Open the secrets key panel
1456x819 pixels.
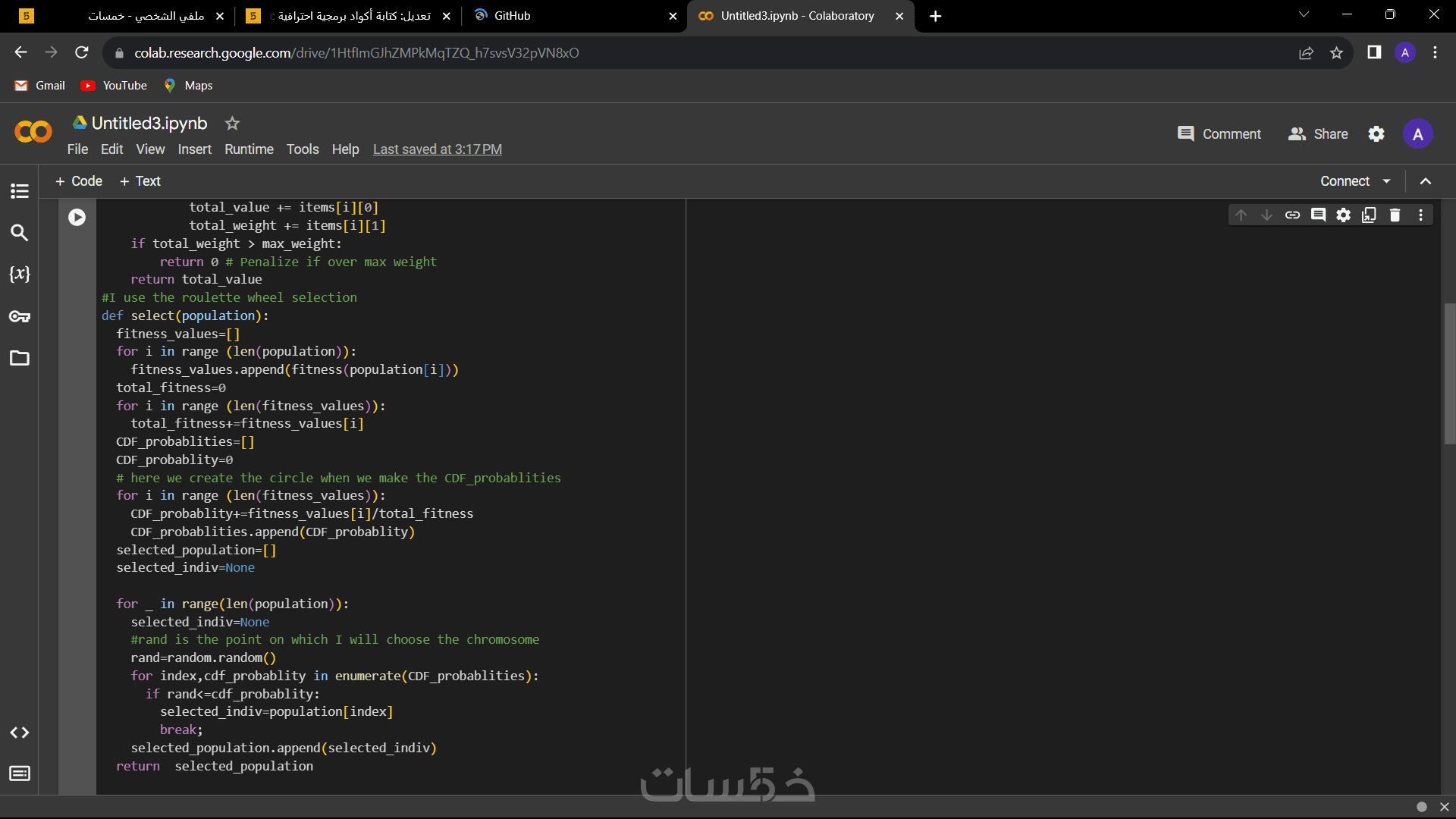click(x=20, y=316)
